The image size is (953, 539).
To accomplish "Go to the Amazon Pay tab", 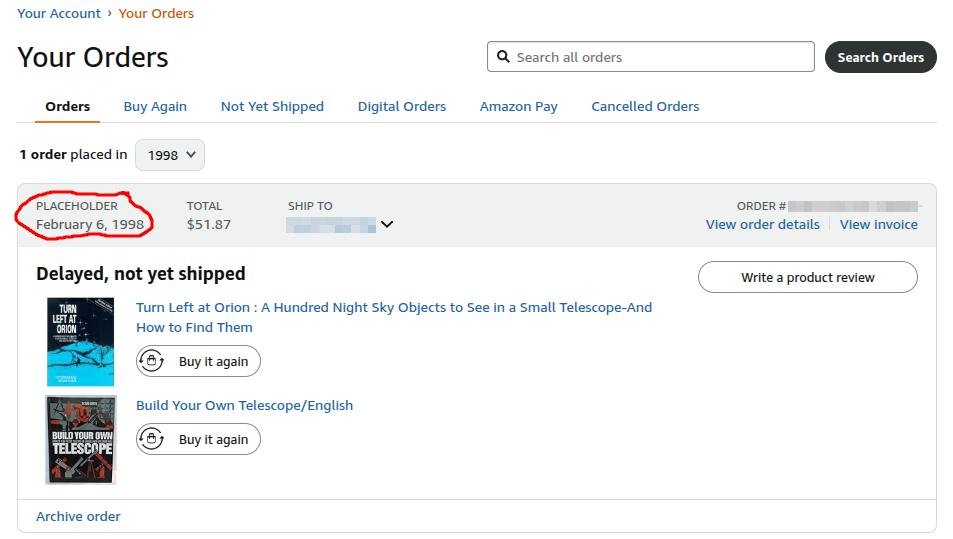I will point(518,106).
